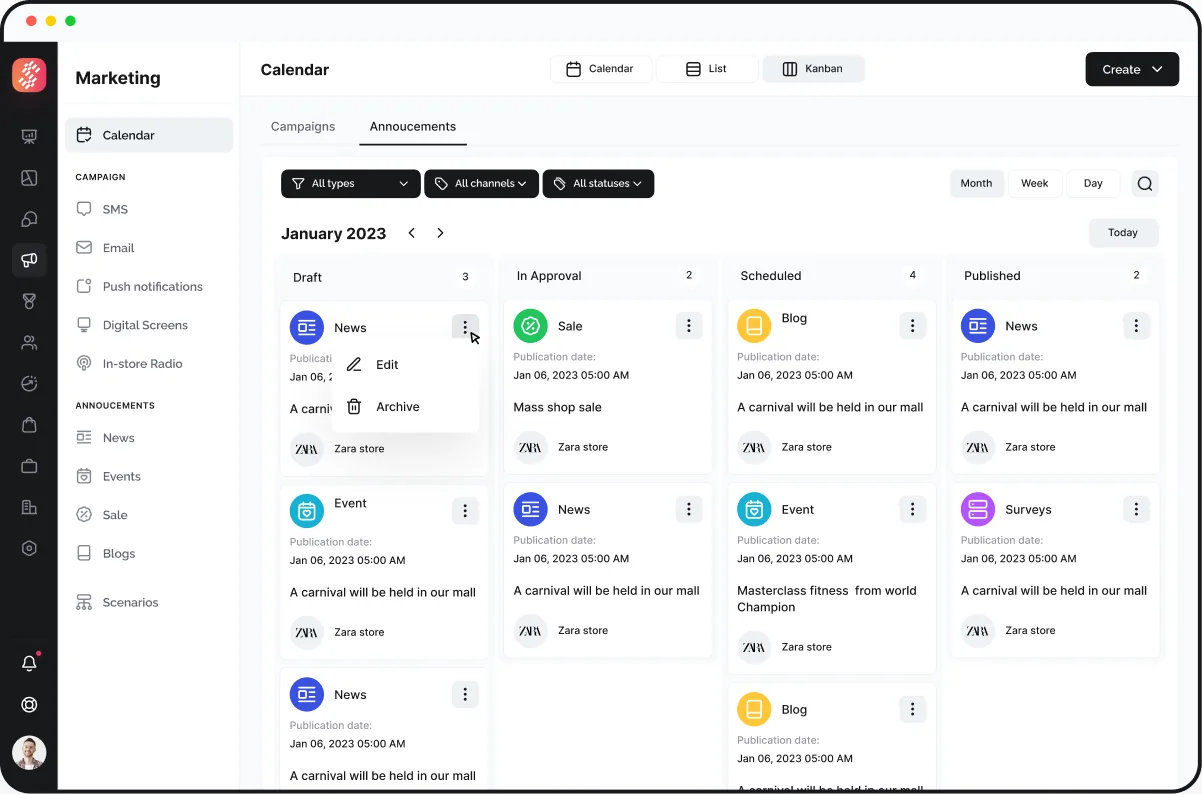Go to previous month arrow

coord(411,233)
